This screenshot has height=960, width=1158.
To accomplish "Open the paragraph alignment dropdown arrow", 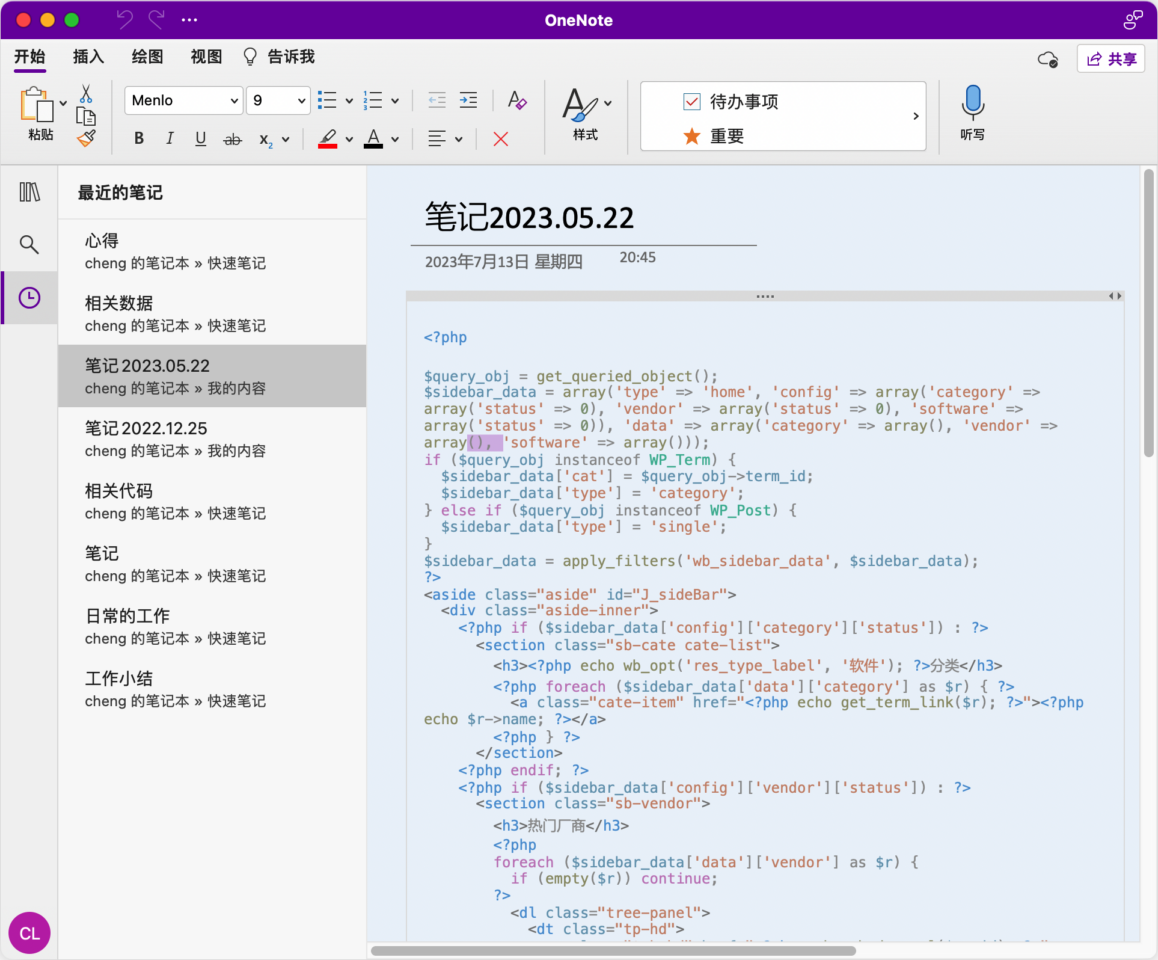I will [x=459, y=140].
